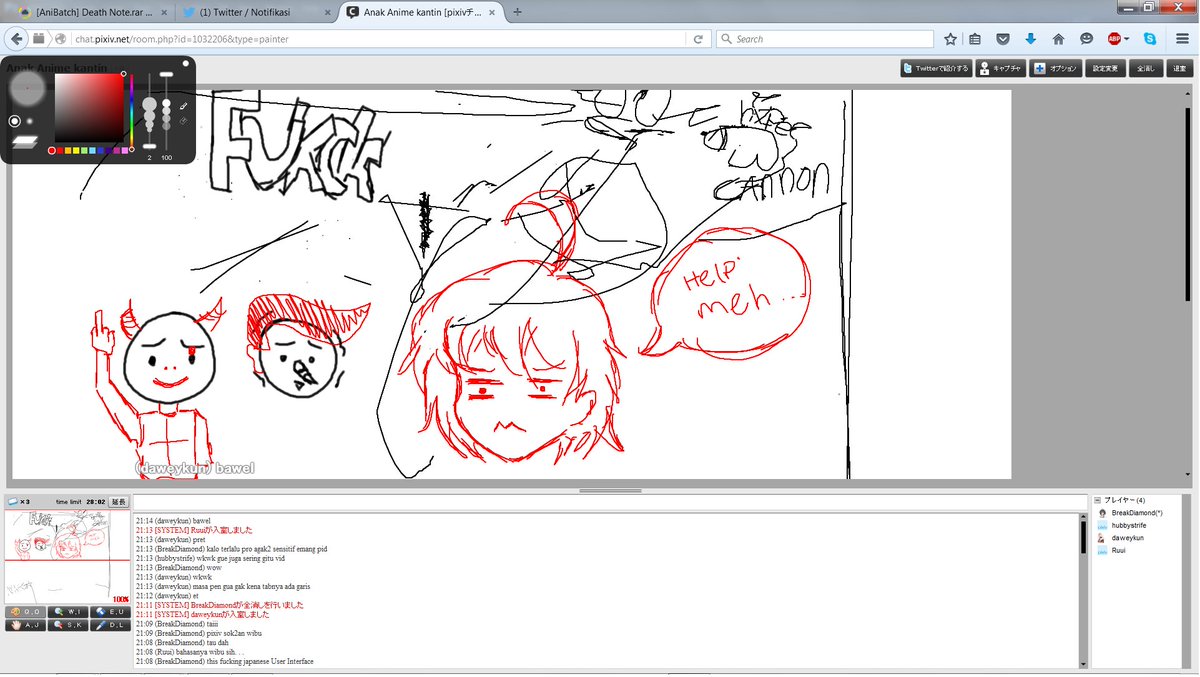The height and width of the screenshot is (677, 1200).
Task: Pick the orange preset color swatch
Action: (68, 151)
